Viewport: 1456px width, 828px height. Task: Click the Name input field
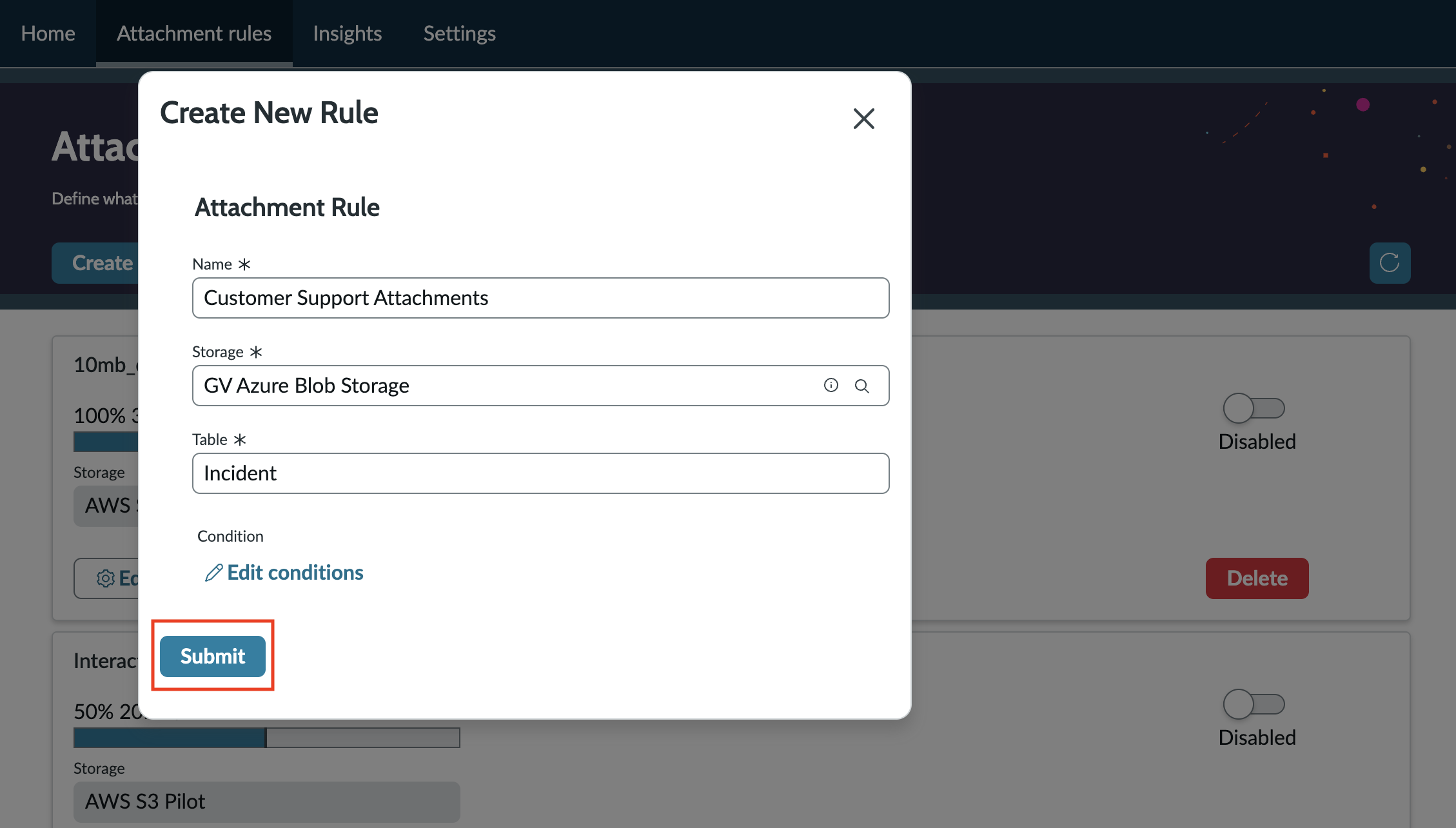tap(541, 298)
